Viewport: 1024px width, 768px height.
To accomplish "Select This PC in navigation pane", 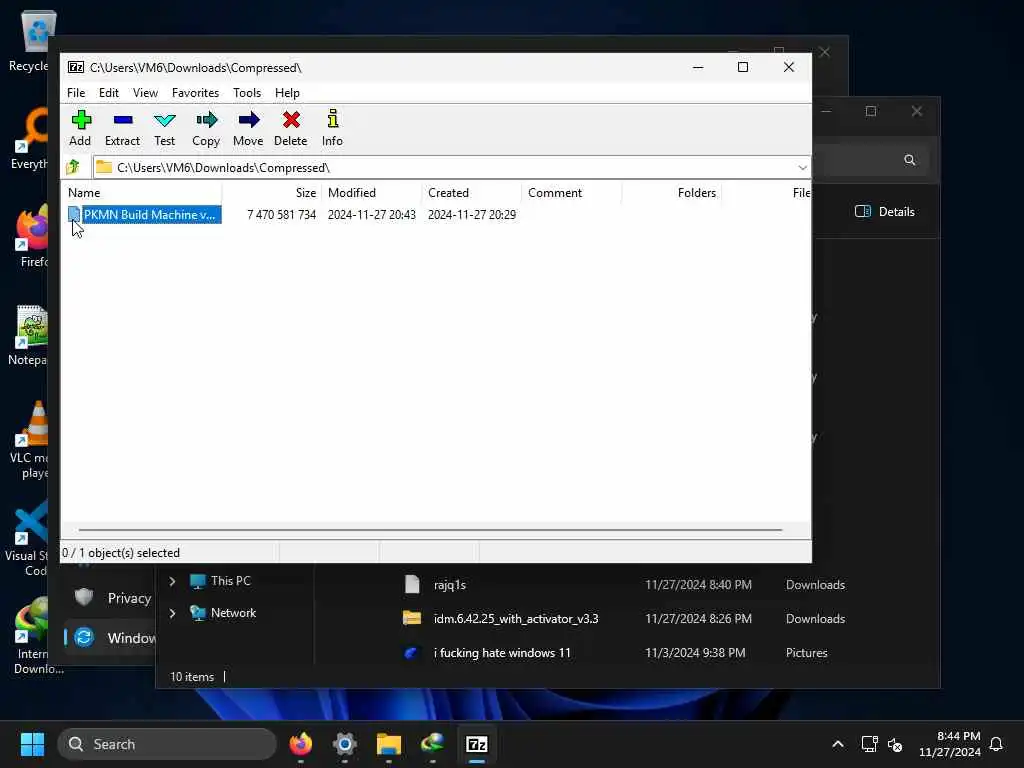I will click(221, 581).
